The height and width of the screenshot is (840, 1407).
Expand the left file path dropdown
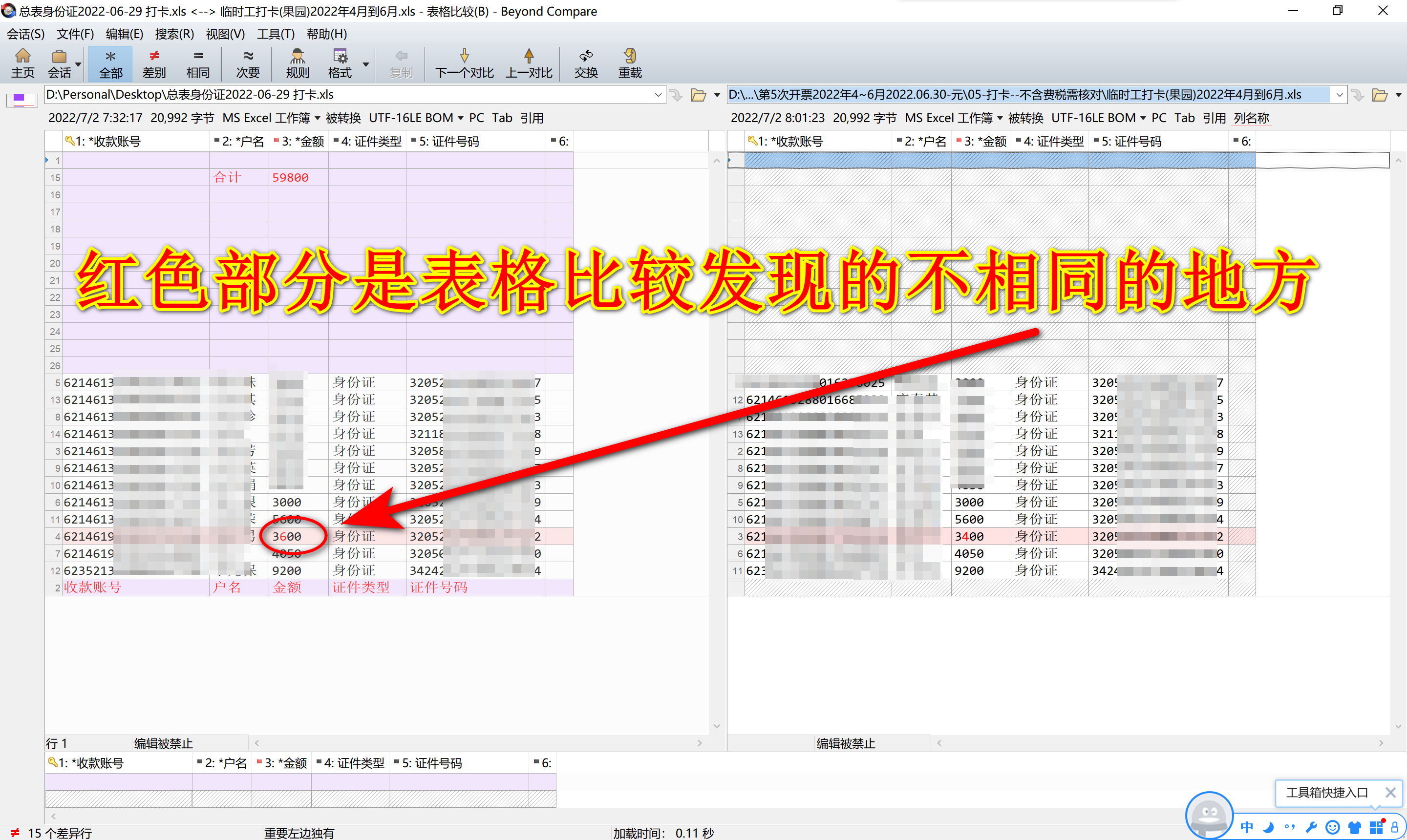[658, 95]
